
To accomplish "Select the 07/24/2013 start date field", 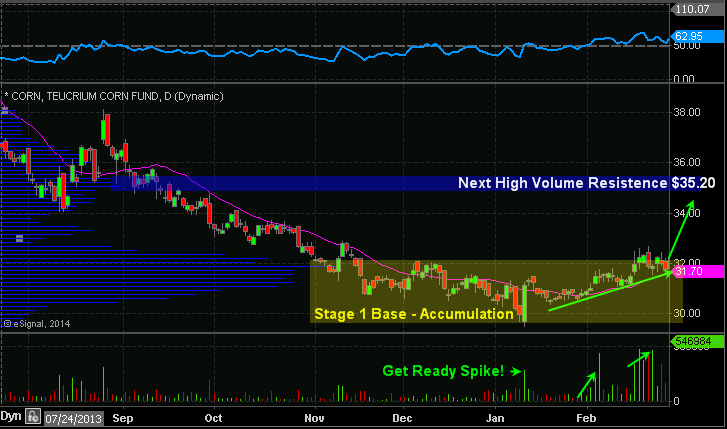I will point(74,419).
